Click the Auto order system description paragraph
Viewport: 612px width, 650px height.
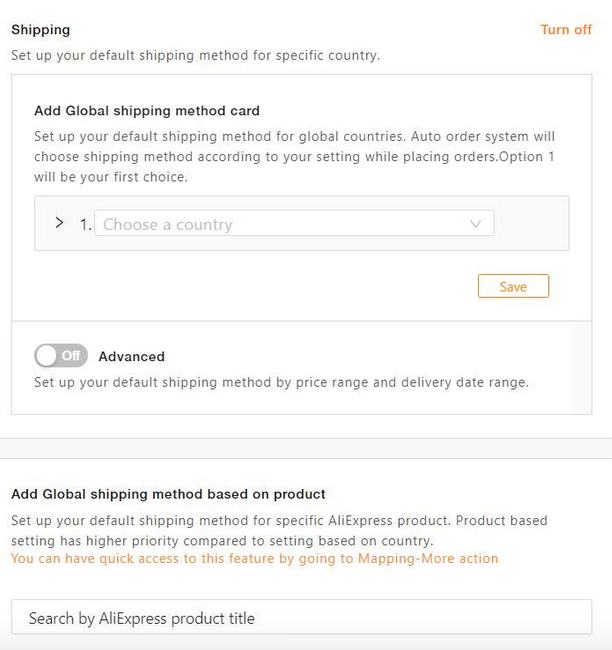click(x=294, y=156)
